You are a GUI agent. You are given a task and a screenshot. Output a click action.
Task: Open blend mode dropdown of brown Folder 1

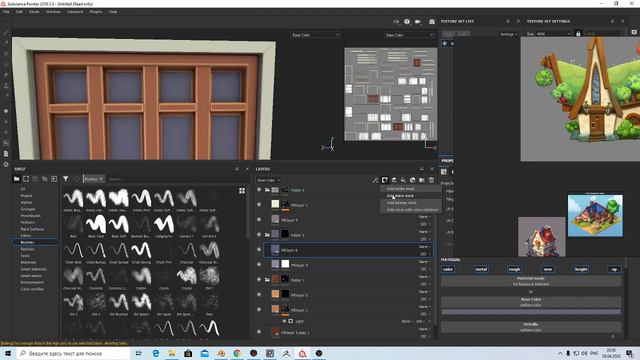424,277
